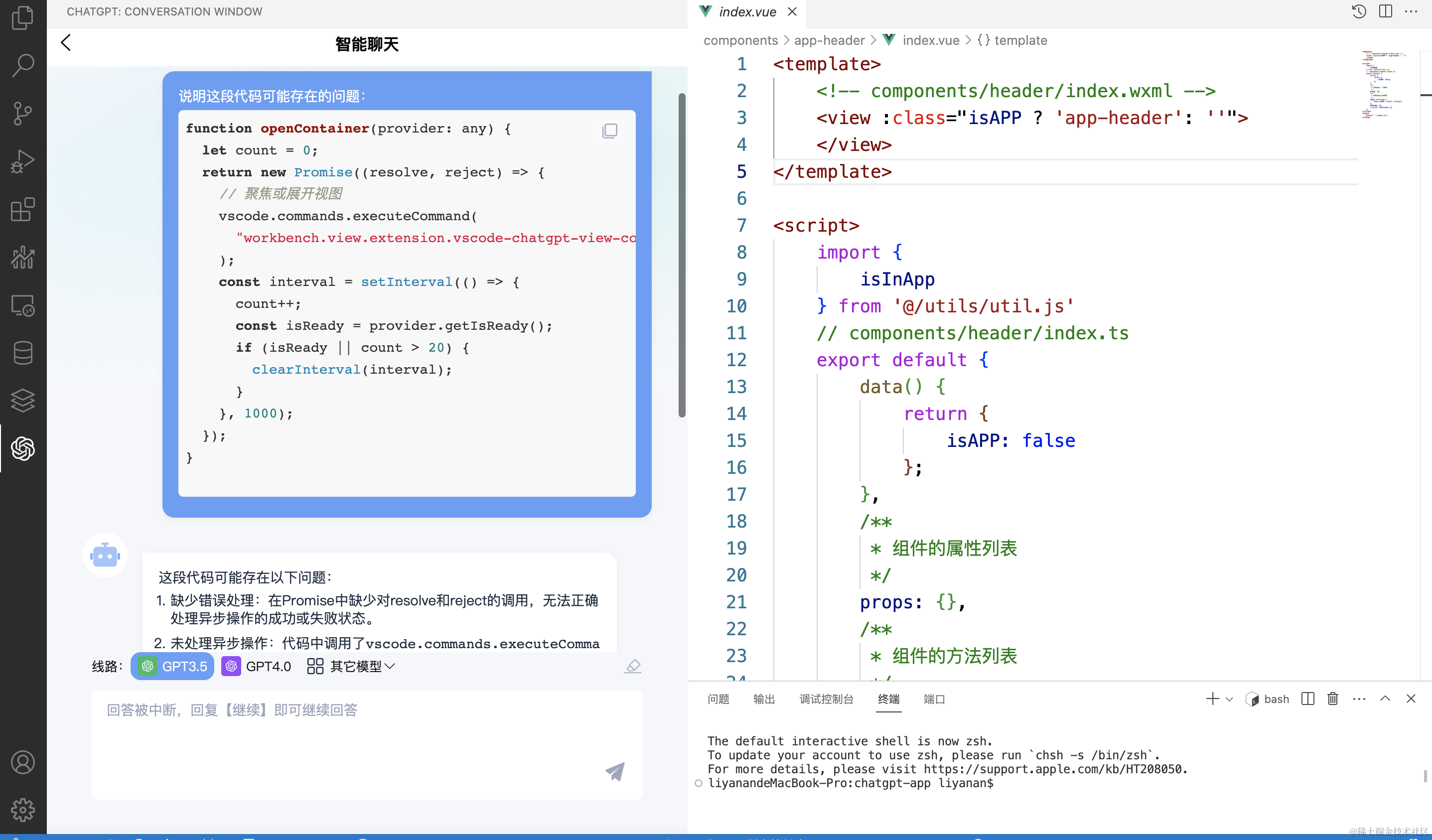Click the send message paper plane
This screenshot has width=1432, height=840.
615,771
